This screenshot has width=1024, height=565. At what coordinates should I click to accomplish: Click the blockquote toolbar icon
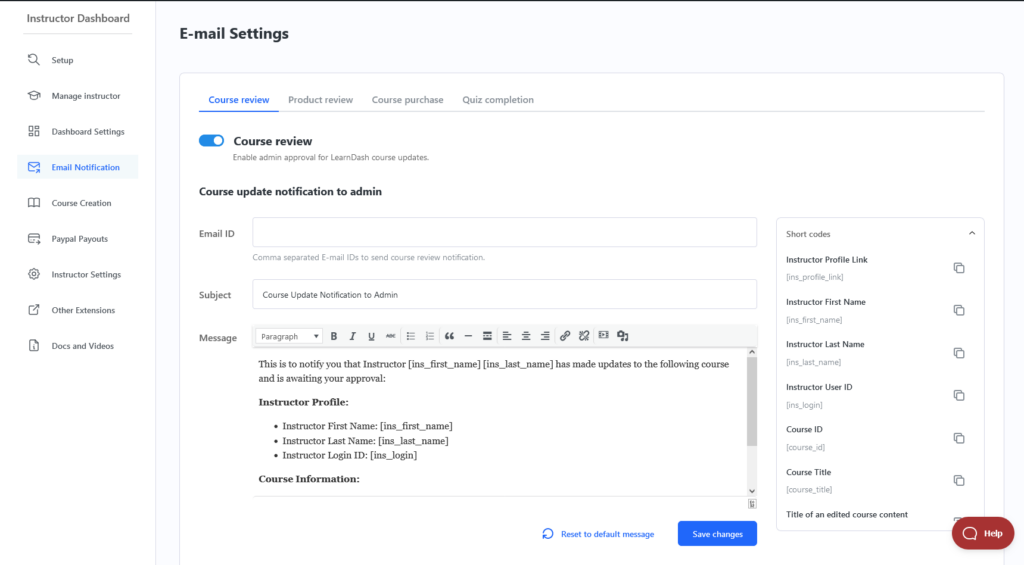[449, 336]
